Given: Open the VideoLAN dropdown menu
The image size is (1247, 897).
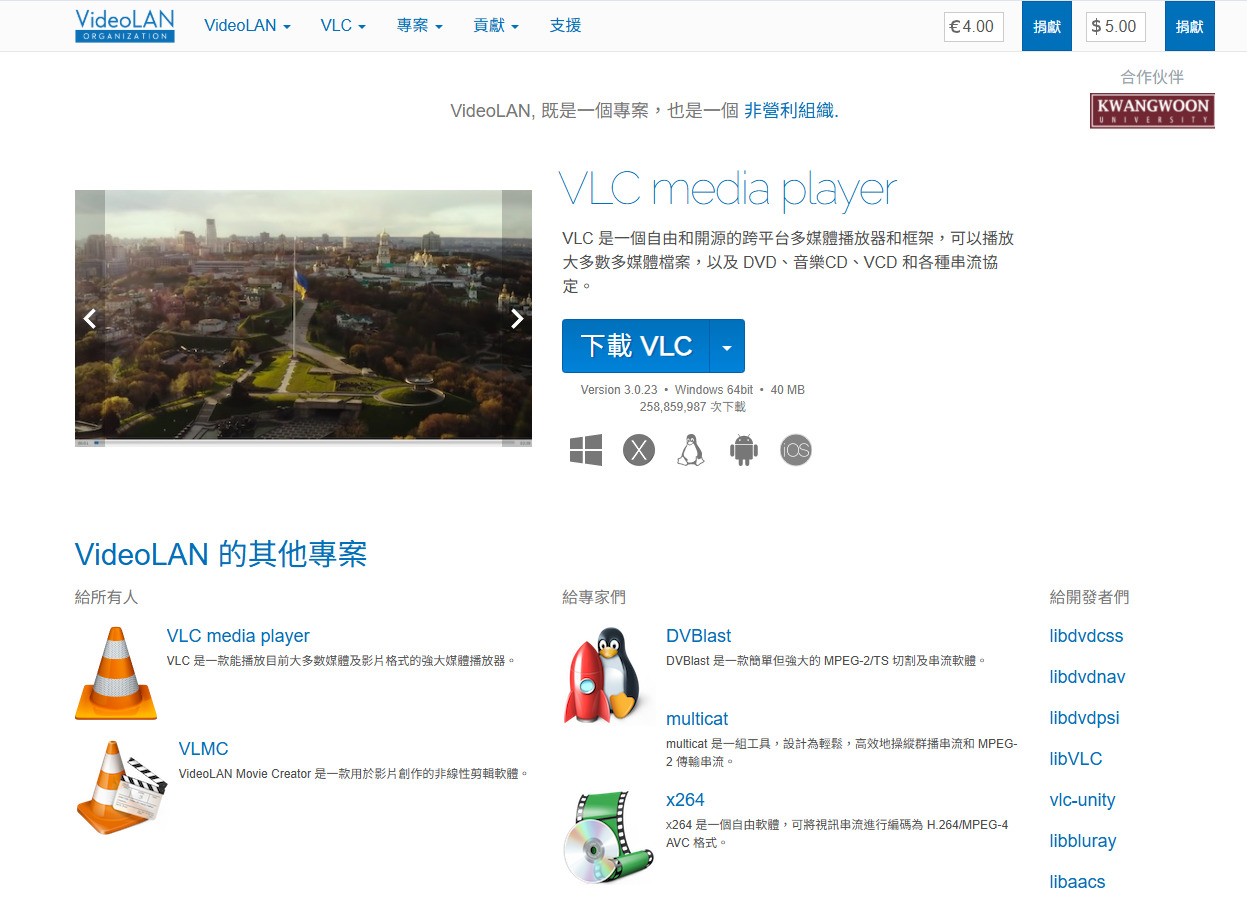Looking at the screenshot, I should pos(247,26).
